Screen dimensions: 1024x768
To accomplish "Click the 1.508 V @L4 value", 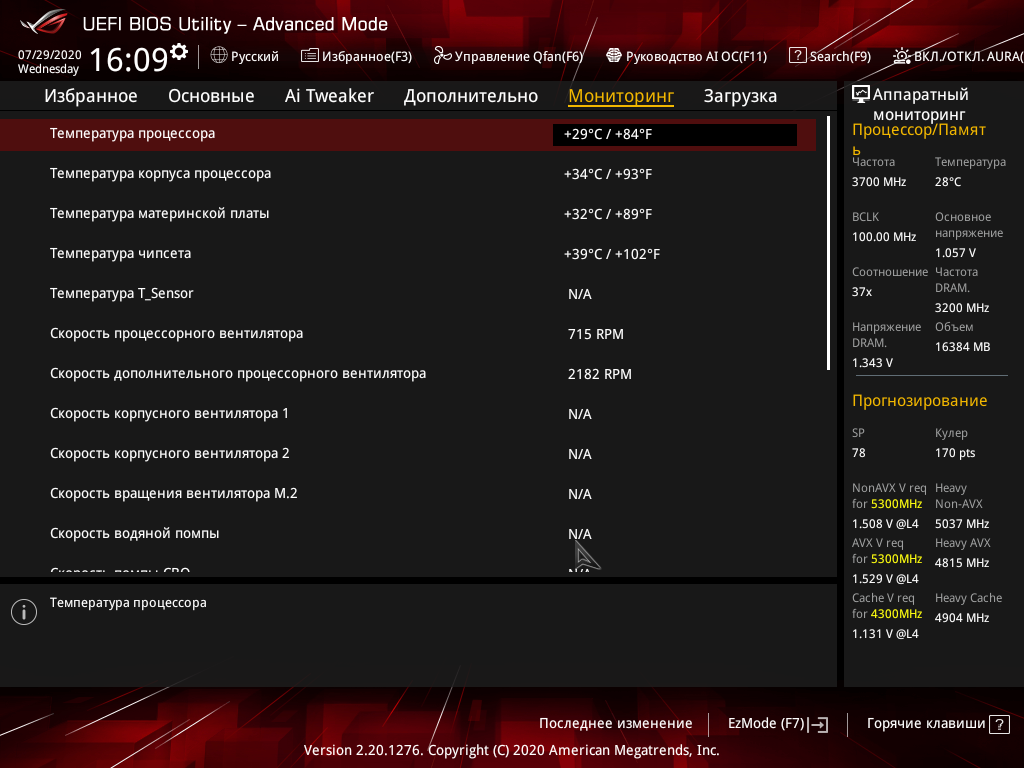I will 885,524.
